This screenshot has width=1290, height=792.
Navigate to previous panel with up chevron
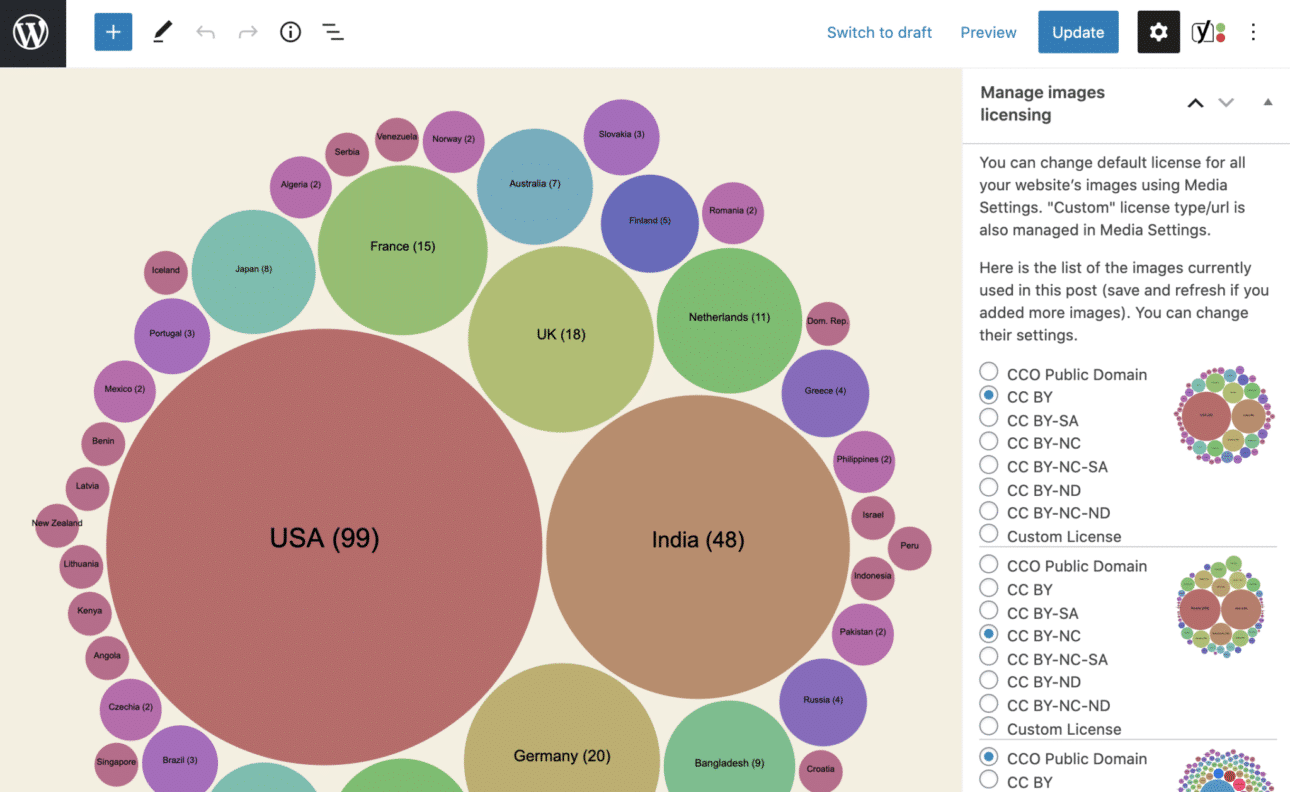pyautogui.click(x=1195, y=102)
